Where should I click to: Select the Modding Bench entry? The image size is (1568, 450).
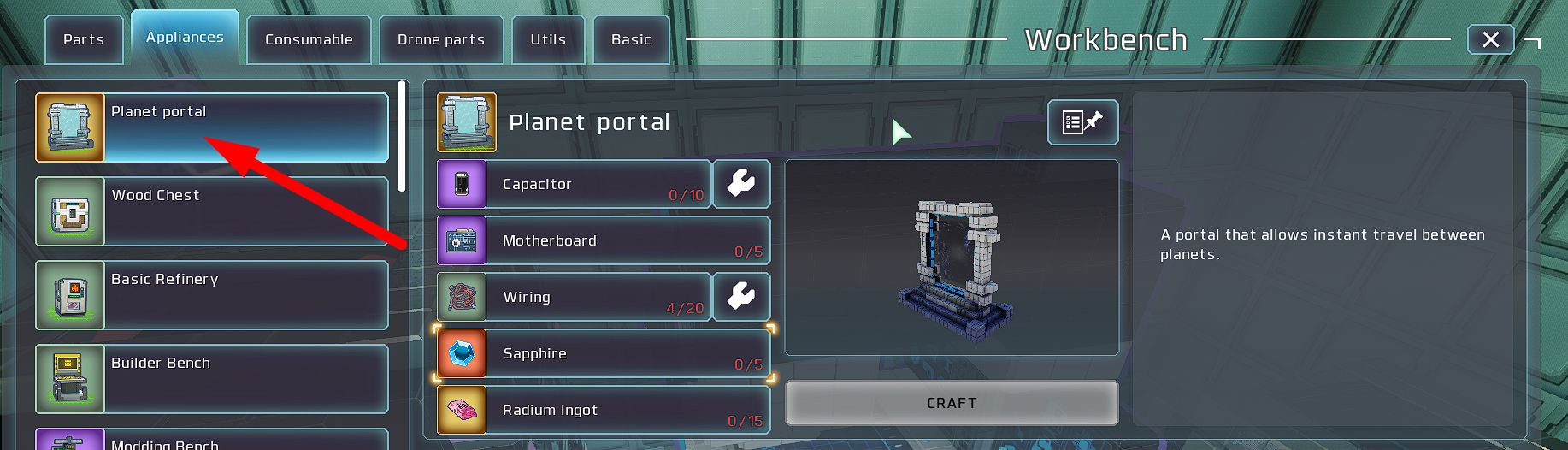point(212,439)
